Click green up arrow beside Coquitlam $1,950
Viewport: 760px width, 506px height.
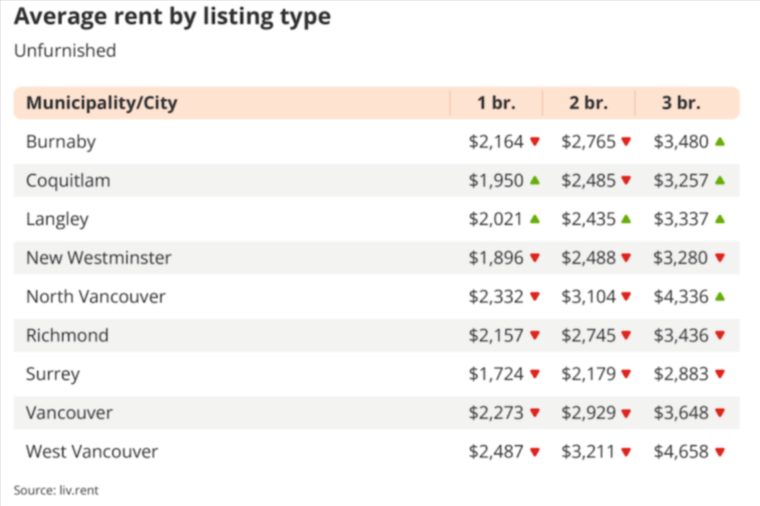535,181
